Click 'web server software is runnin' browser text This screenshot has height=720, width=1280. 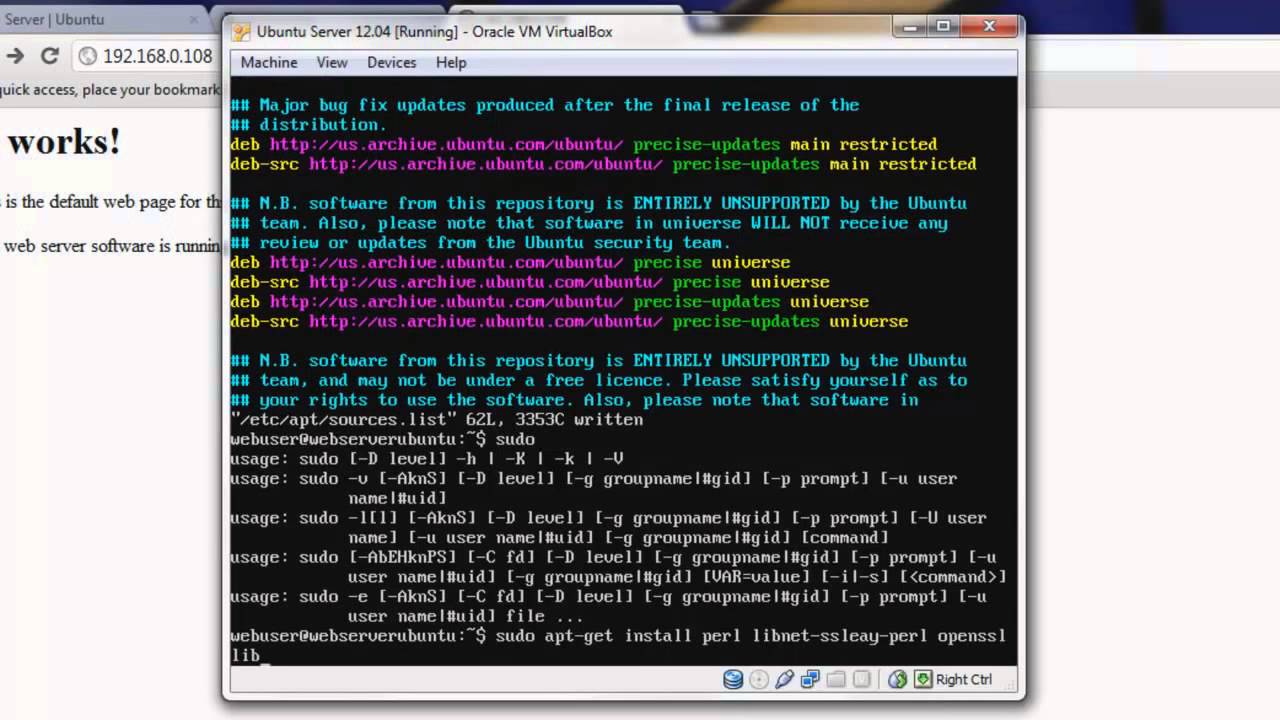coord(110,246)
